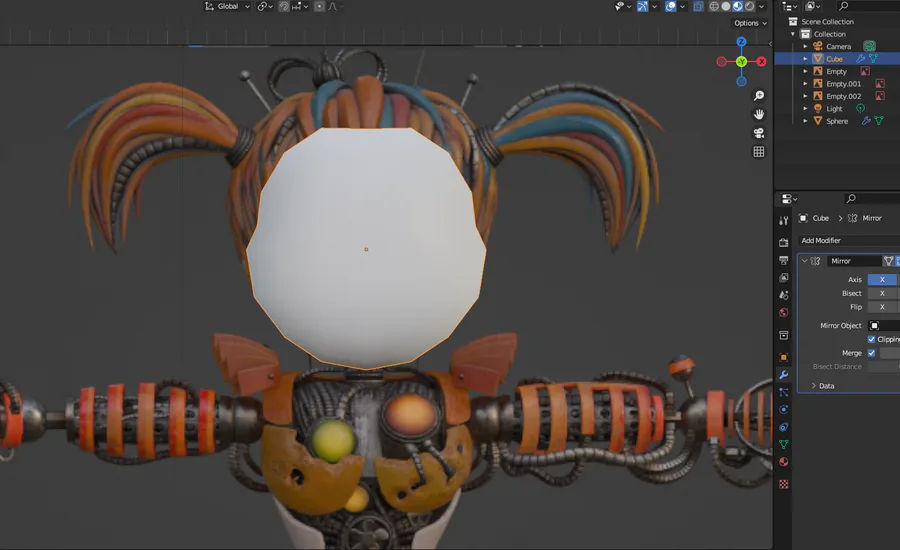The image size is (900, 550).
Task: Switch to solid shading
Action: pyautogui.click(x=726, y=6)
